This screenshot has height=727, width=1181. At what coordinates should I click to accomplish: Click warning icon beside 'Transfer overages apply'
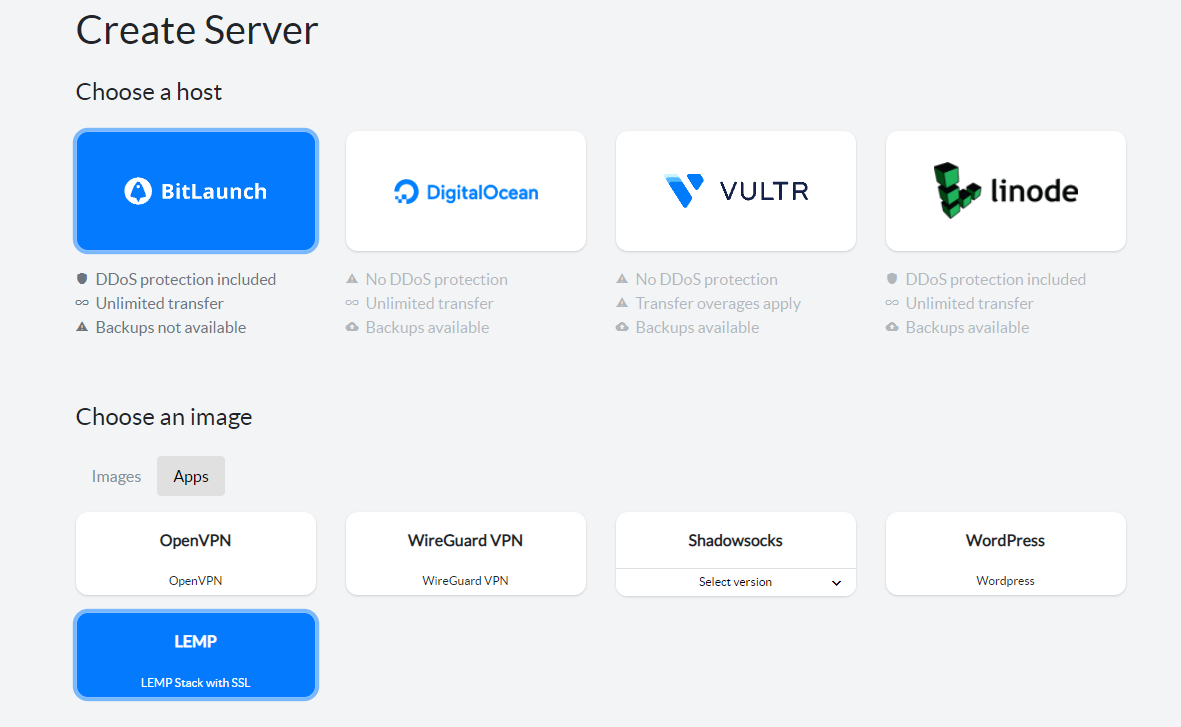point(622,303)
